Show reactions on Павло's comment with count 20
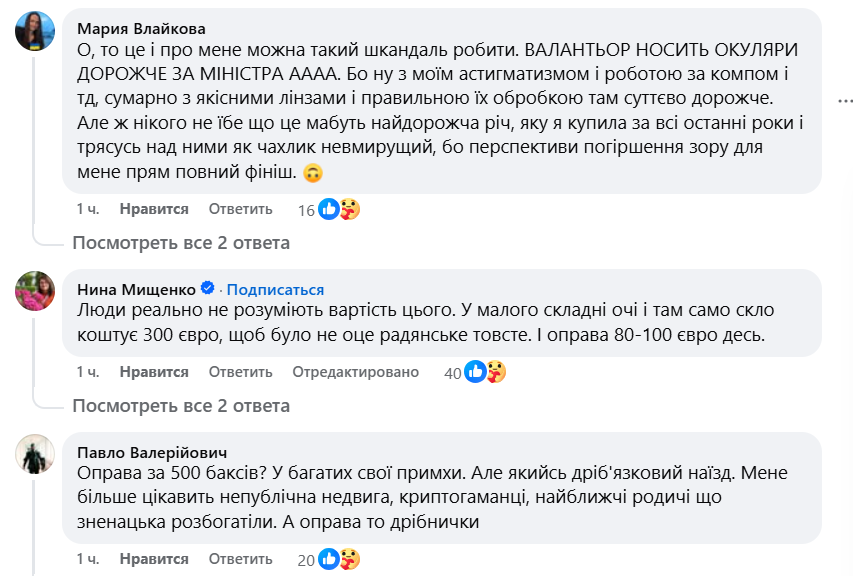 (x=338, y=559)
